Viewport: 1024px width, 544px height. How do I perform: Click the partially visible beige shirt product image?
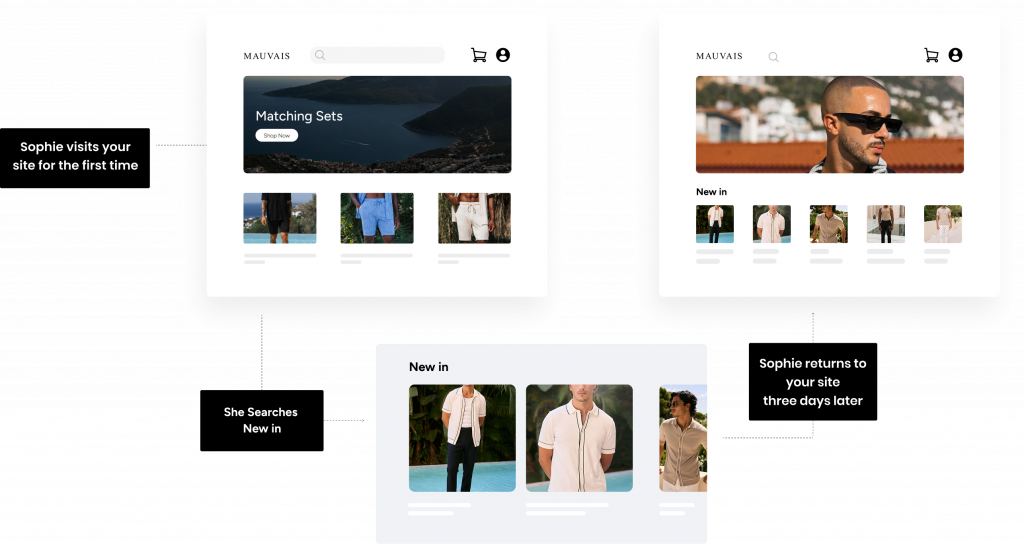pyautogui.click(x=683, y=438)
